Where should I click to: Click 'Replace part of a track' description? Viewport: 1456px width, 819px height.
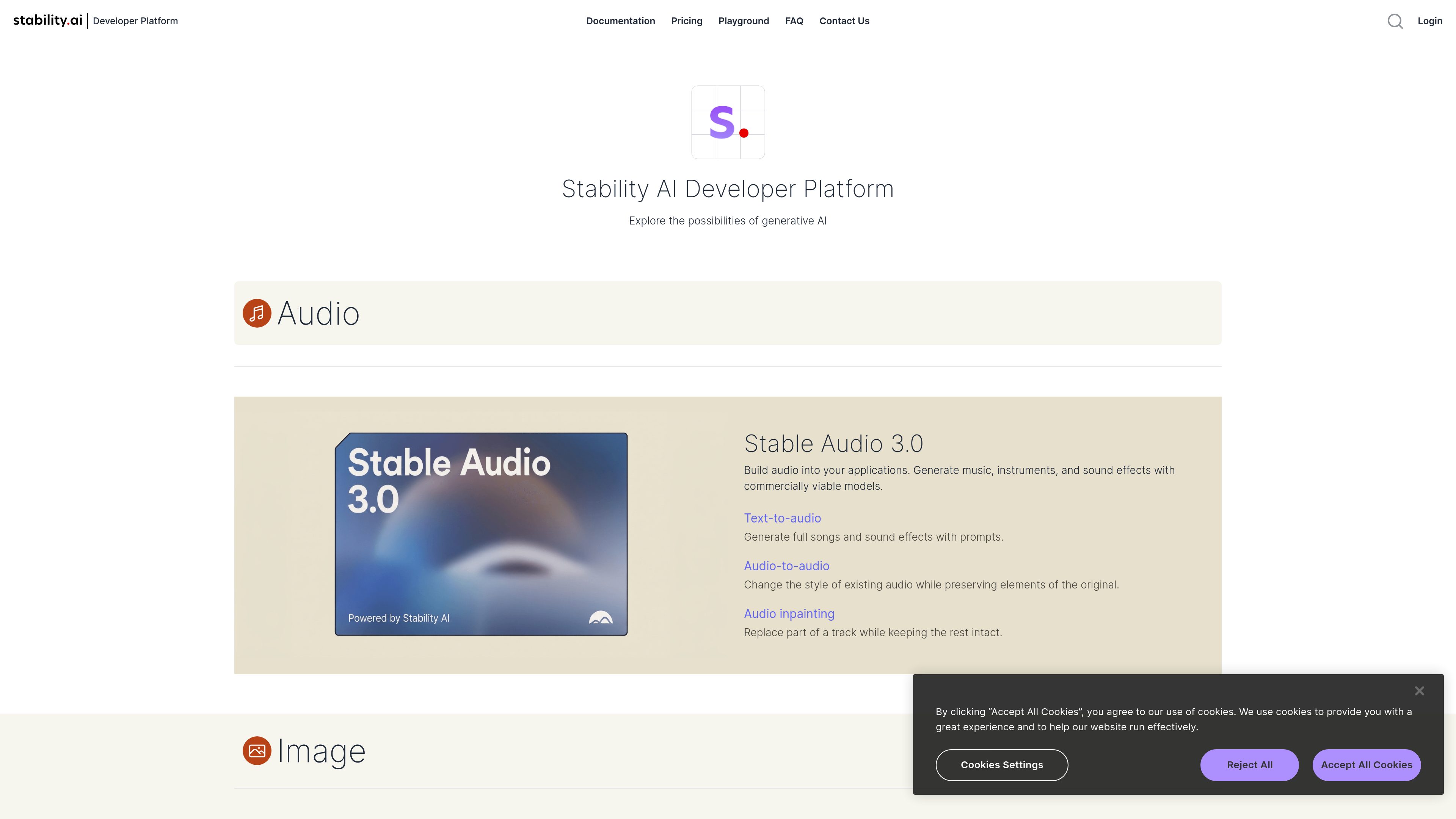[x=873, y=632]
